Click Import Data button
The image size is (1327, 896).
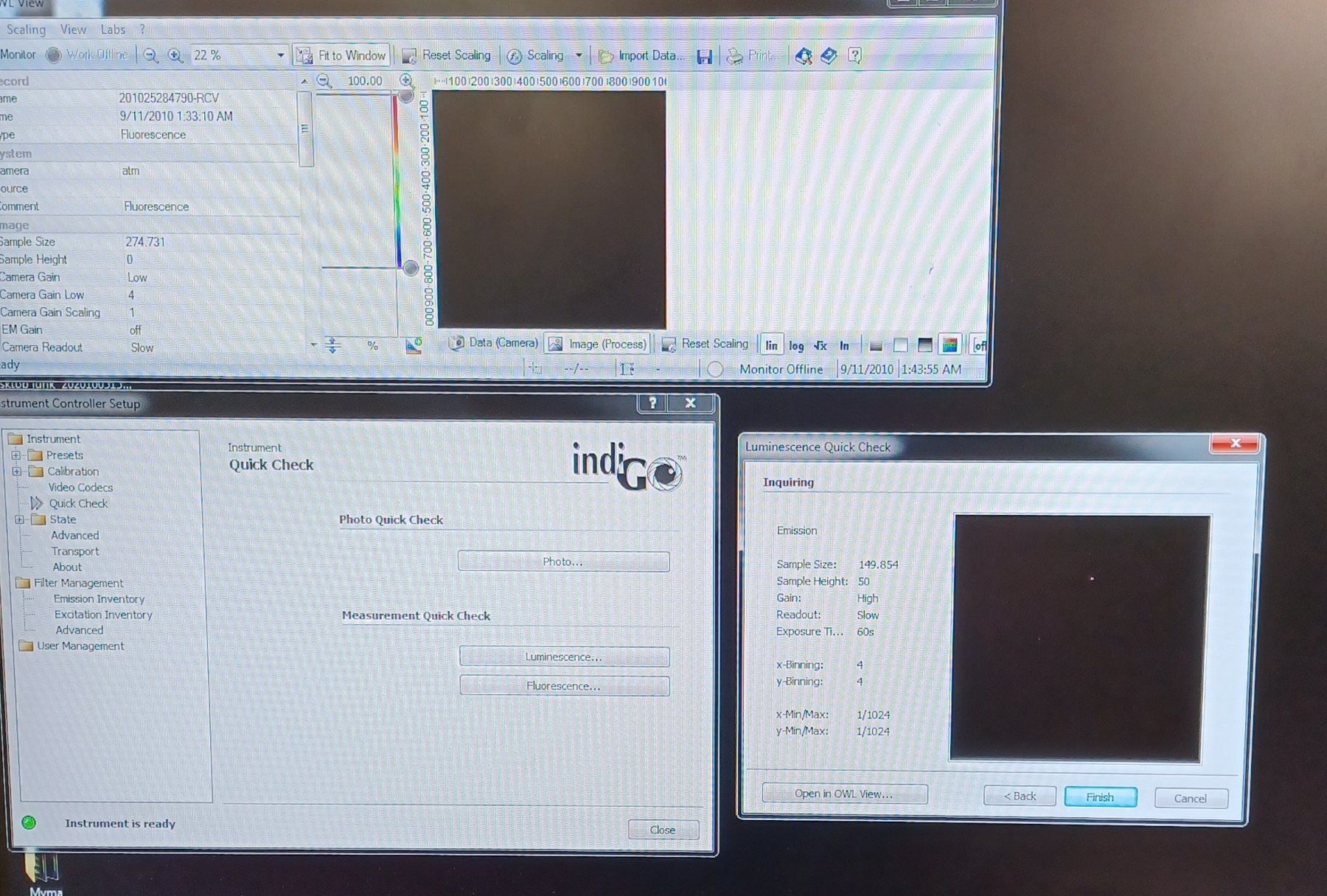point(641,56)
